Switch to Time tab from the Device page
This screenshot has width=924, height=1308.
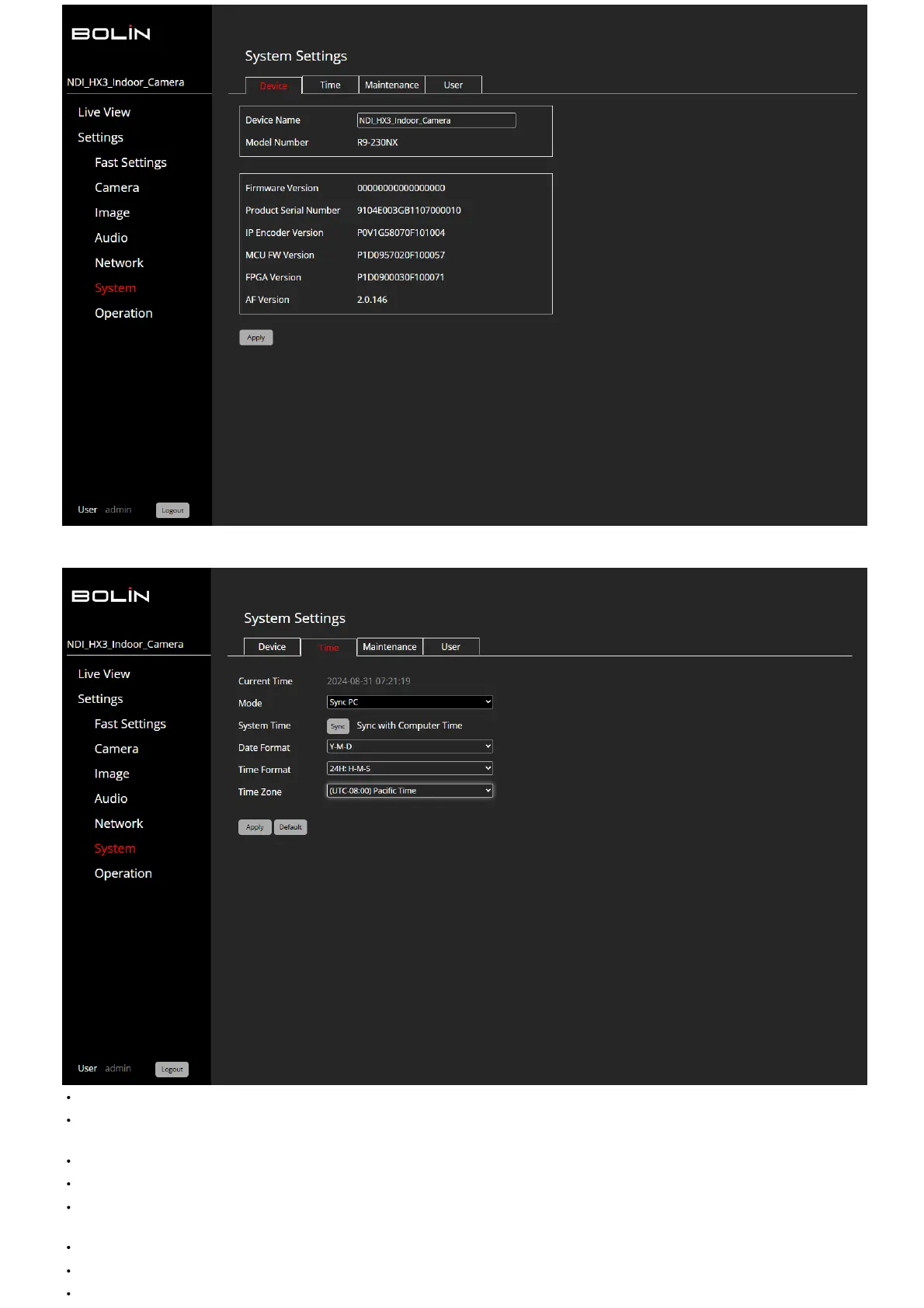330,85
